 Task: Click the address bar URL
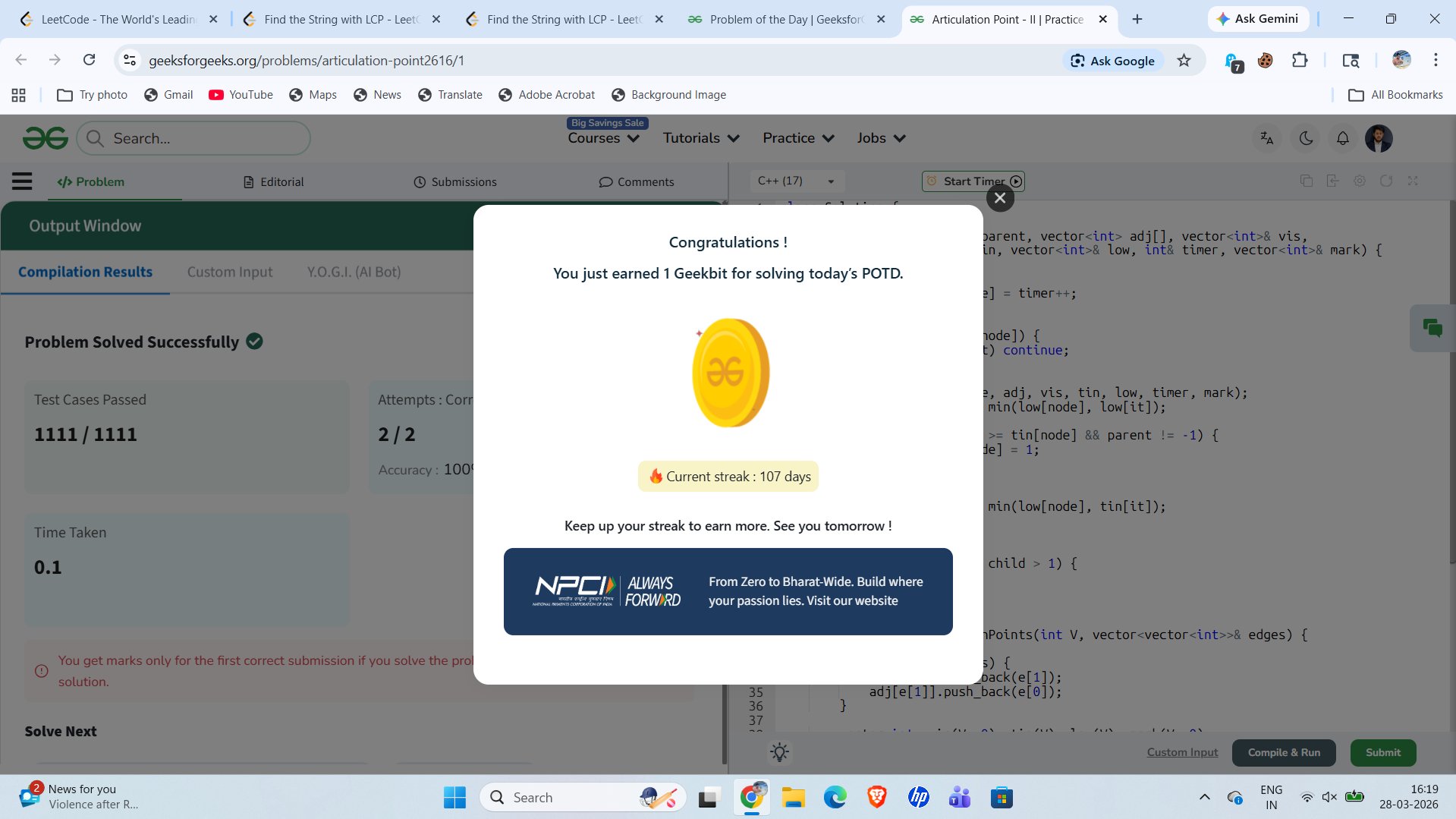pyautogui.click(x=307, y=61)
